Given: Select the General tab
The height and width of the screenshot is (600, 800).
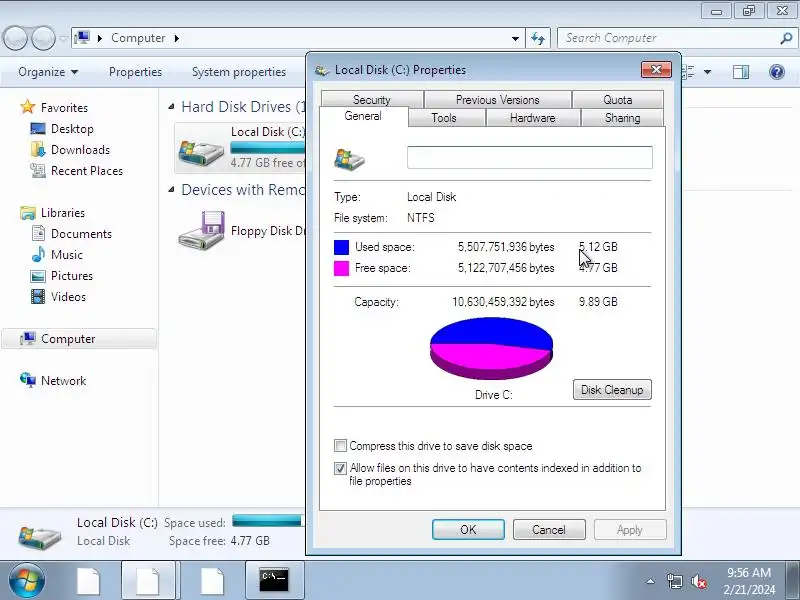Looking at the screenshot, I should point(363,116).
